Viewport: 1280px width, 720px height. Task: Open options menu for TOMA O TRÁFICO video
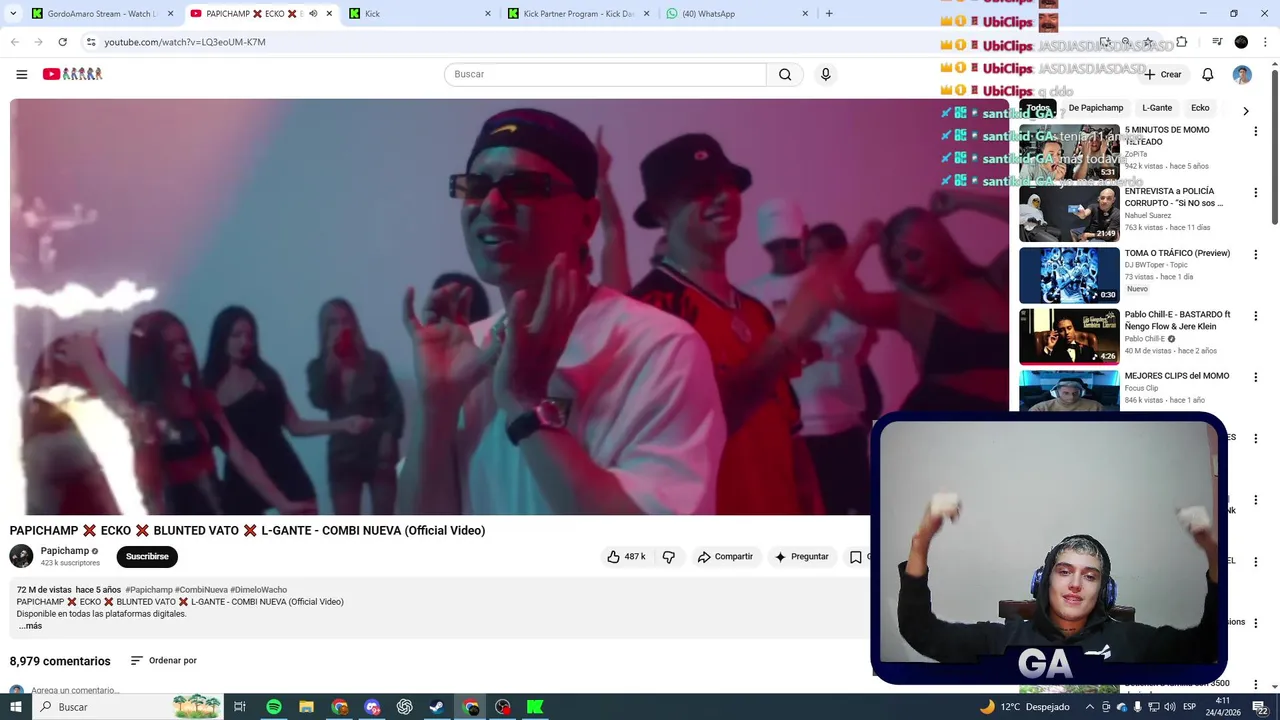coord(1256,255)
